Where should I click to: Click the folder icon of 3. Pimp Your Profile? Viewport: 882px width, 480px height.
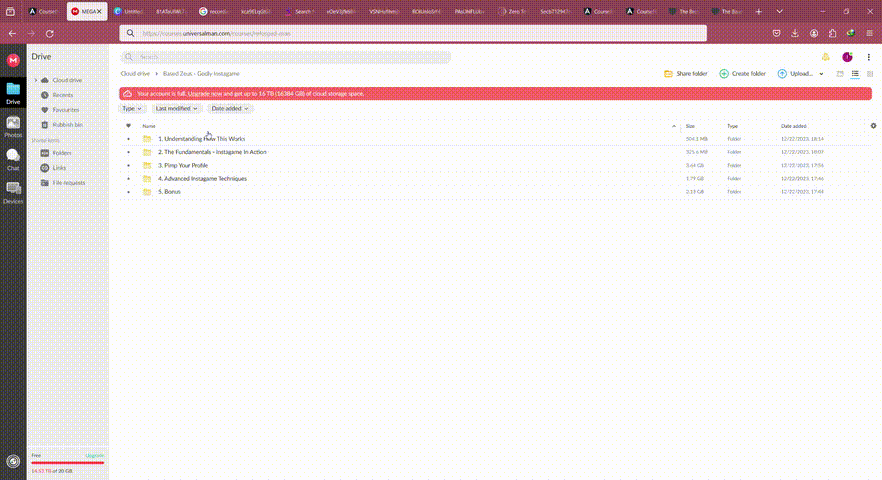147,165
